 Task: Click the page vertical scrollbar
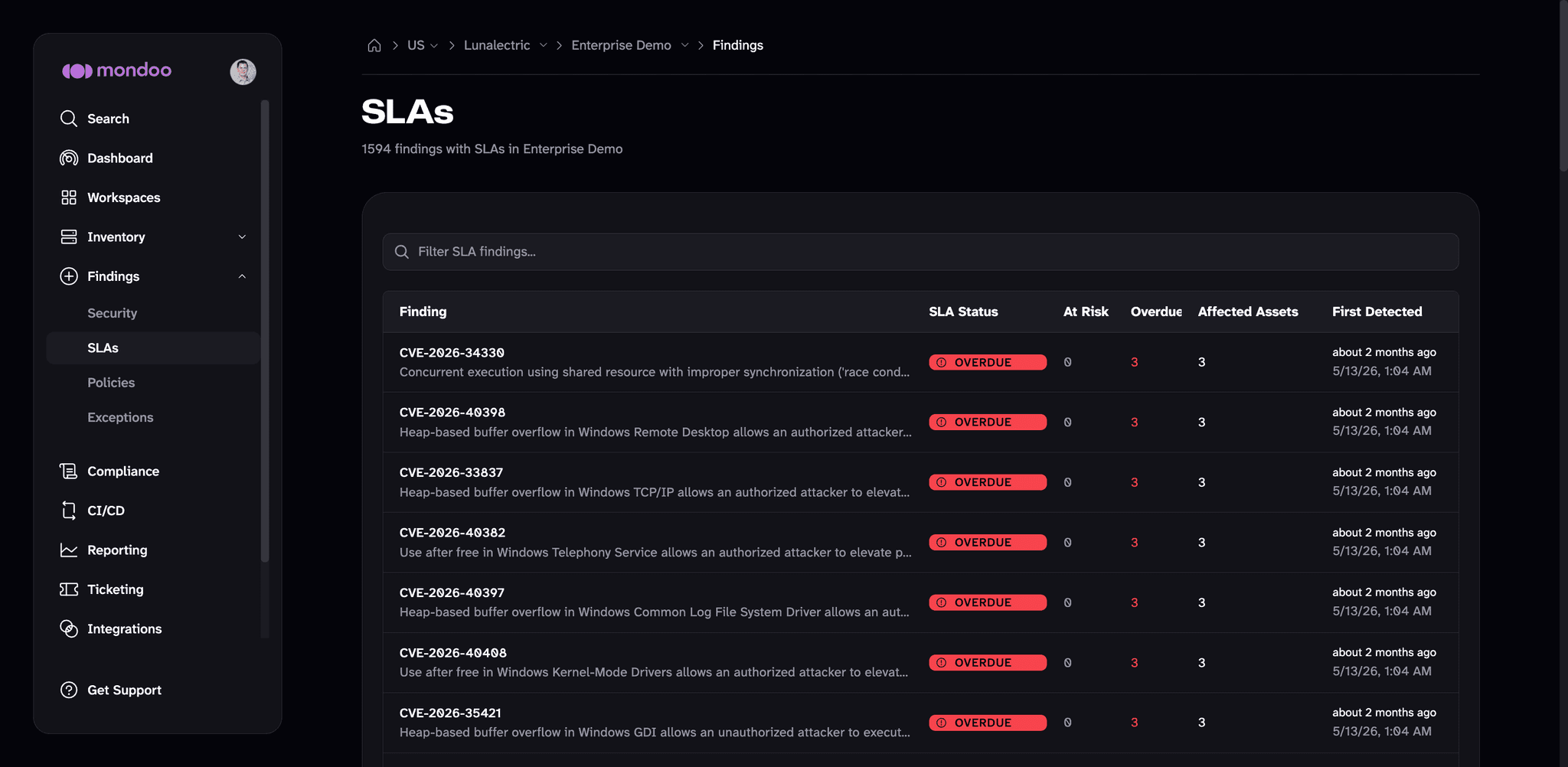point(1563,86)
